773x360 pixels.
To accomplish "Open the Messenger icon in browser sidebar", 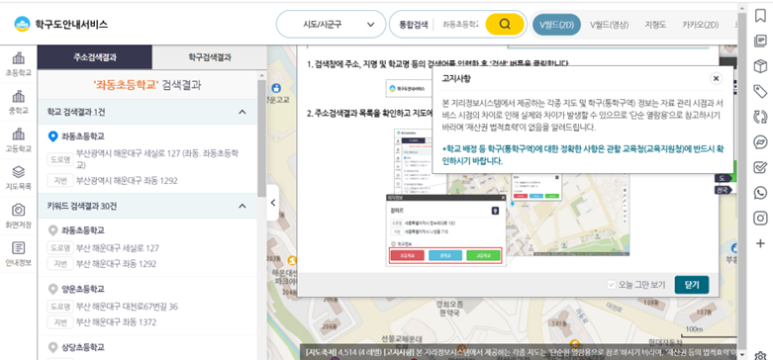I will tap(760, 143).
